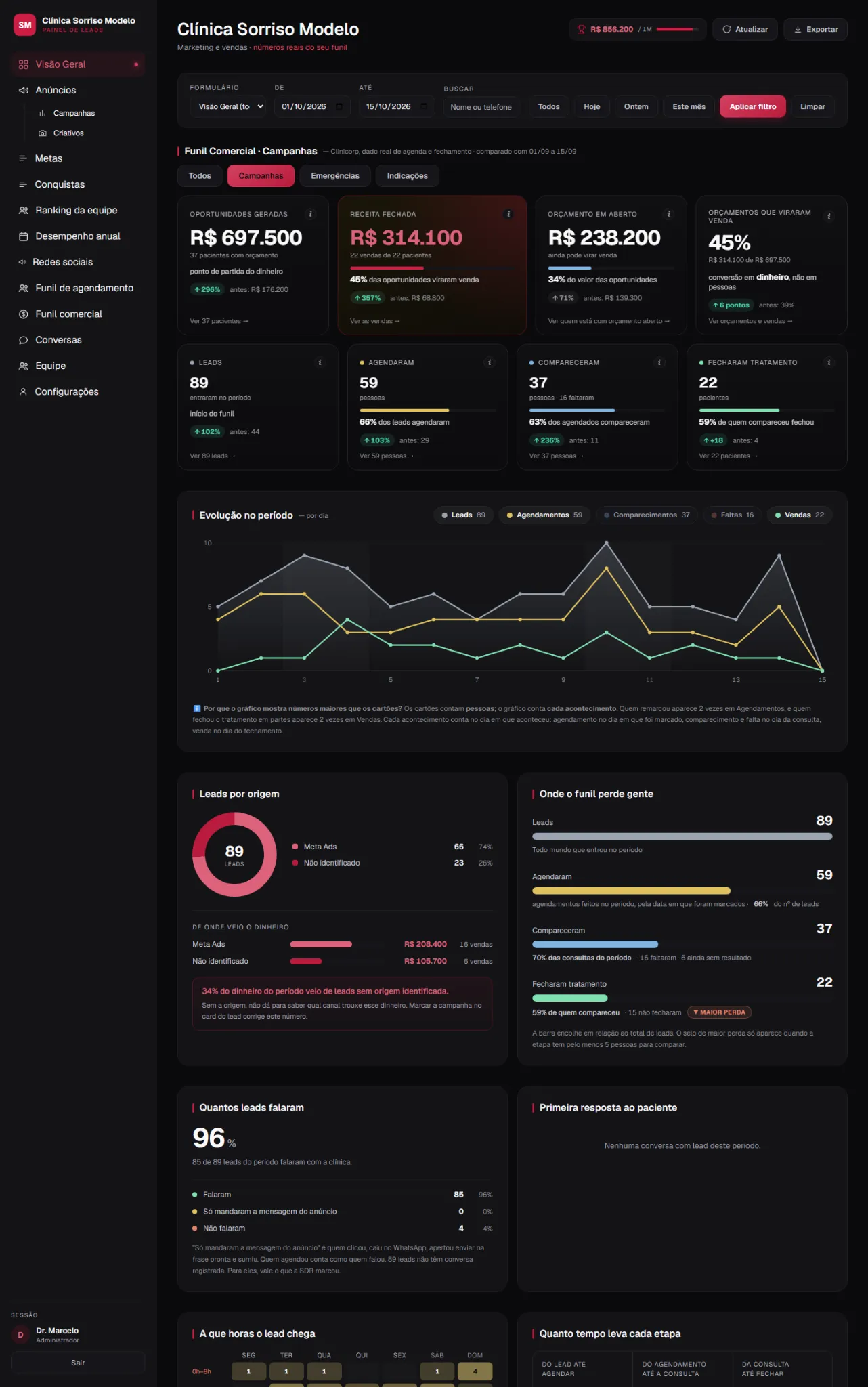The height and width of the screenshot is (1387, 868).
Task: Click info icon on Agendaram card
Action: tap(490, 362)
